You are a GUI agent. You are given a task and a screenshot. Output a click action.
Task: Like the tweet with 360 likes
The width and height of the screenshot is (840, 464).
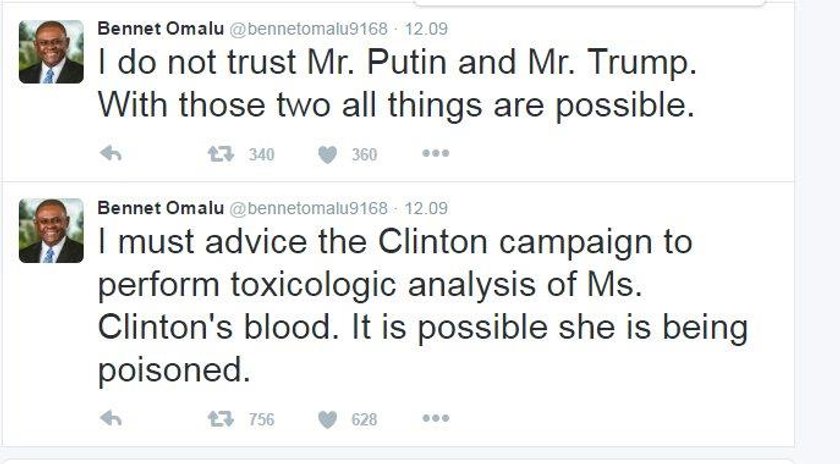point(327,154)
